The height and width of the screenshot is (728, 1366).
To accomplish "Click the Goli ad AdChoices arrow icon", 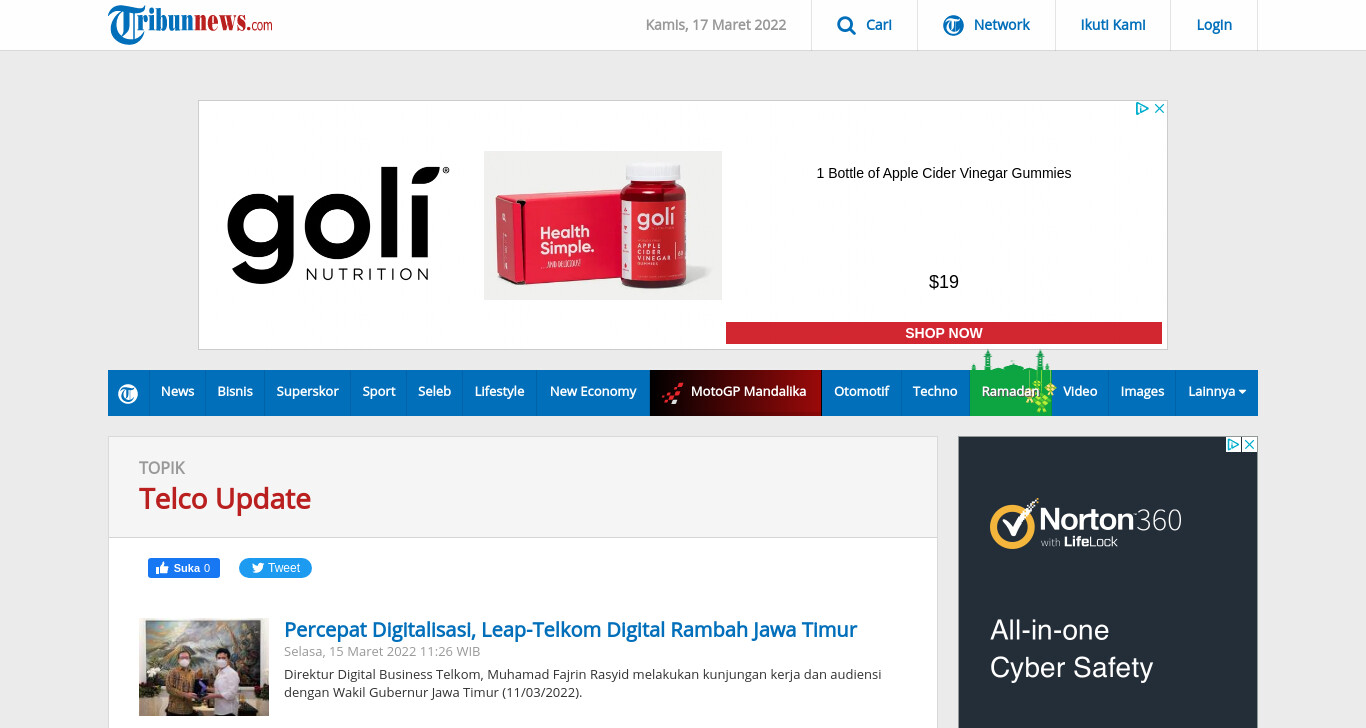I will pyautogui.click(x=1142, y=109).
